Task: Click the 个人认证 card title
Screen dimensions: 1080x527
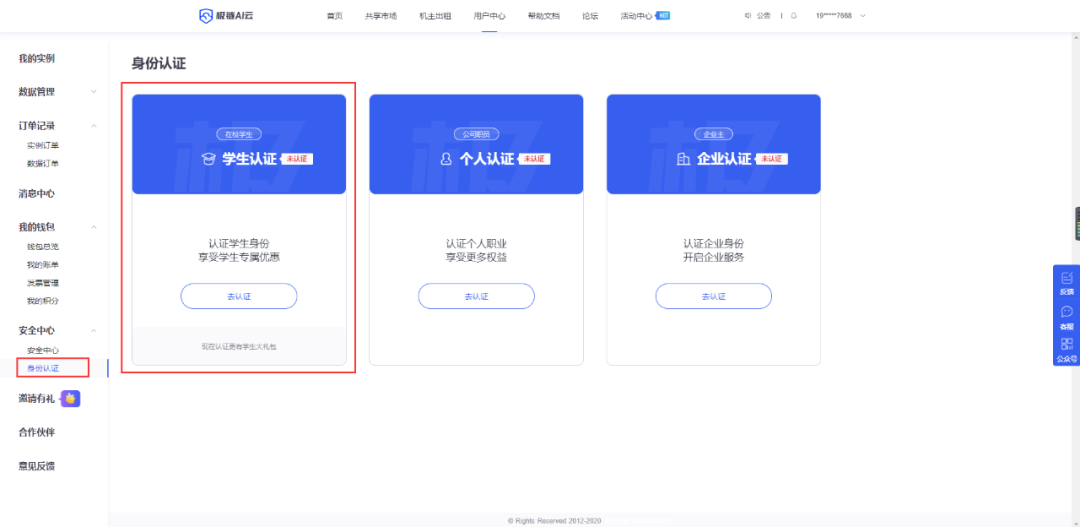Action: [487, 158]
